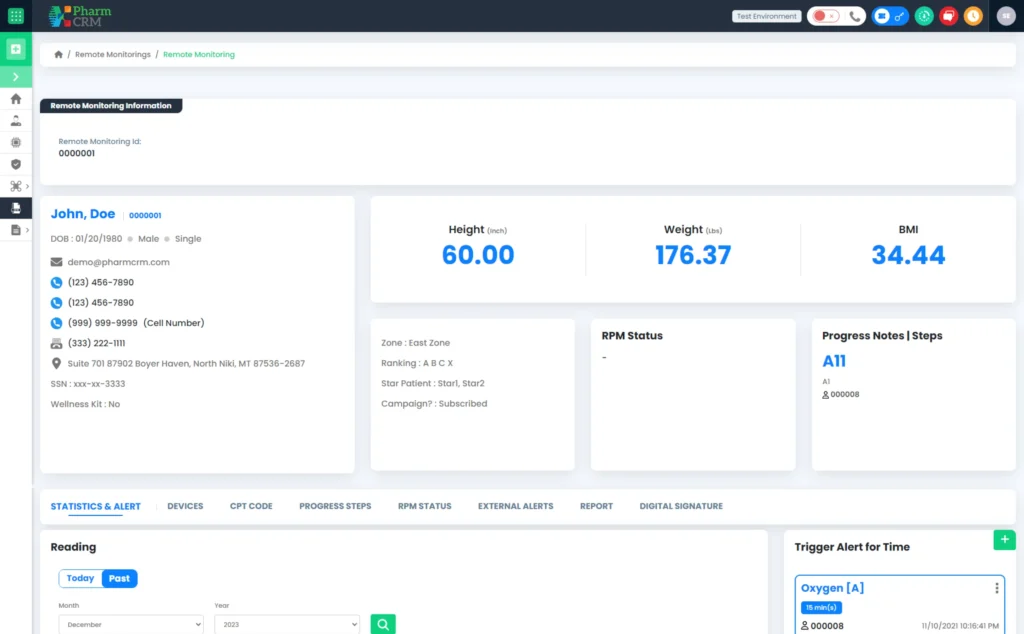Select the blue key icon in the header
Viewport: 1024px width, 634px height.
click(x=898, y=16)
